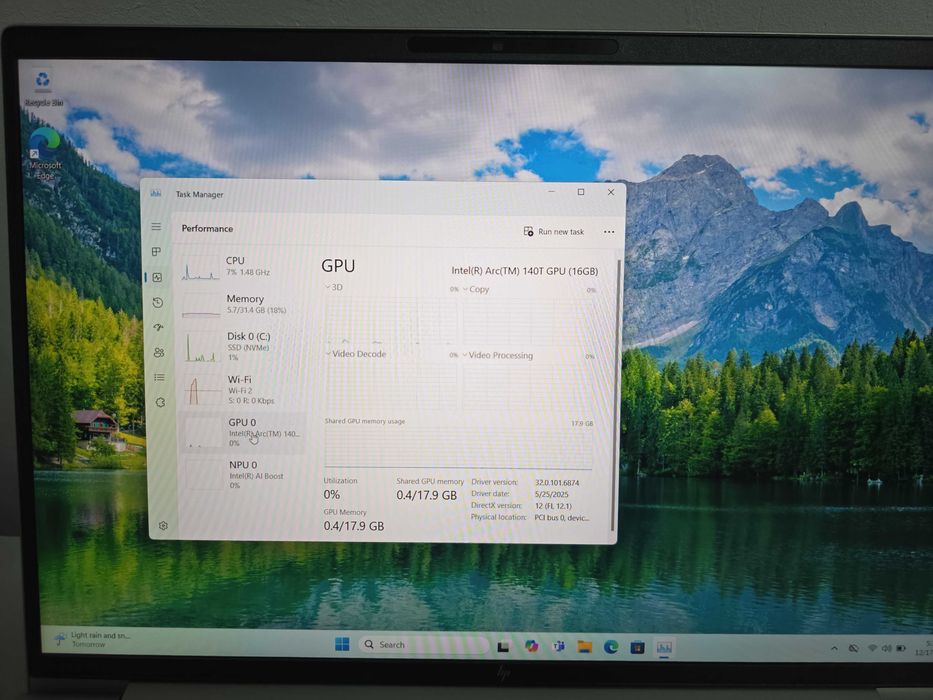The width and height of the screenshot is (933, 700).
Task: Open File Explorer from the taskbar
Action: pos(584,646)
